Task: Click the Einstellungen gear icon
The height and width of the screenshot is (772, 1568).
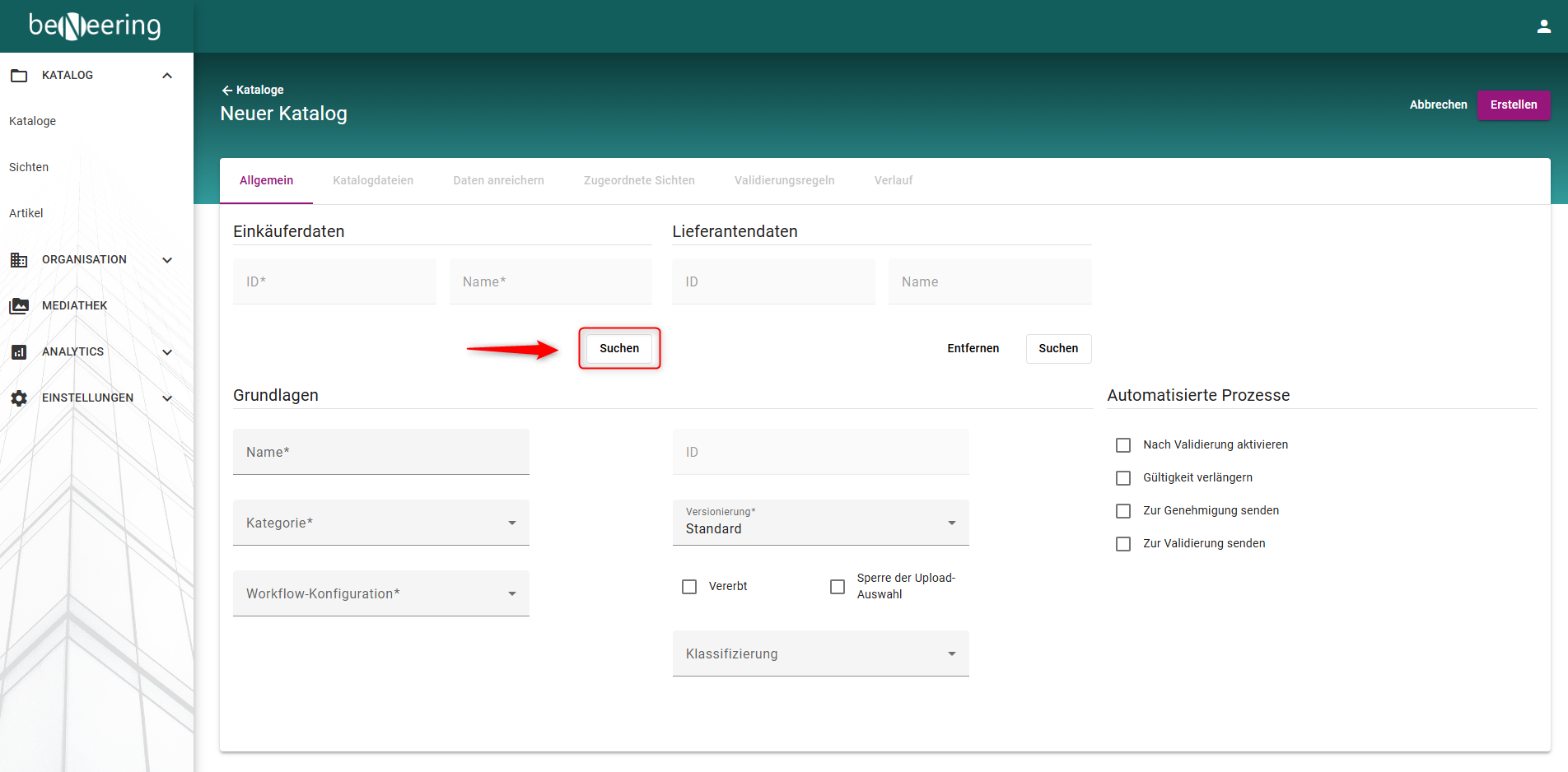Action: pyautogui.click(x=19, y=398)
